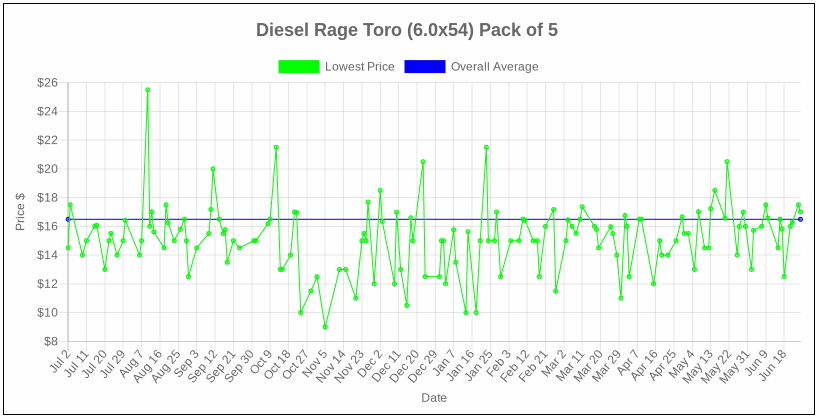Click the chart title 'Diesel Rage Toro (6.0x54) Pack of 5'
Viewport: 818px width, 418px height.
click(x=407, y=30)
